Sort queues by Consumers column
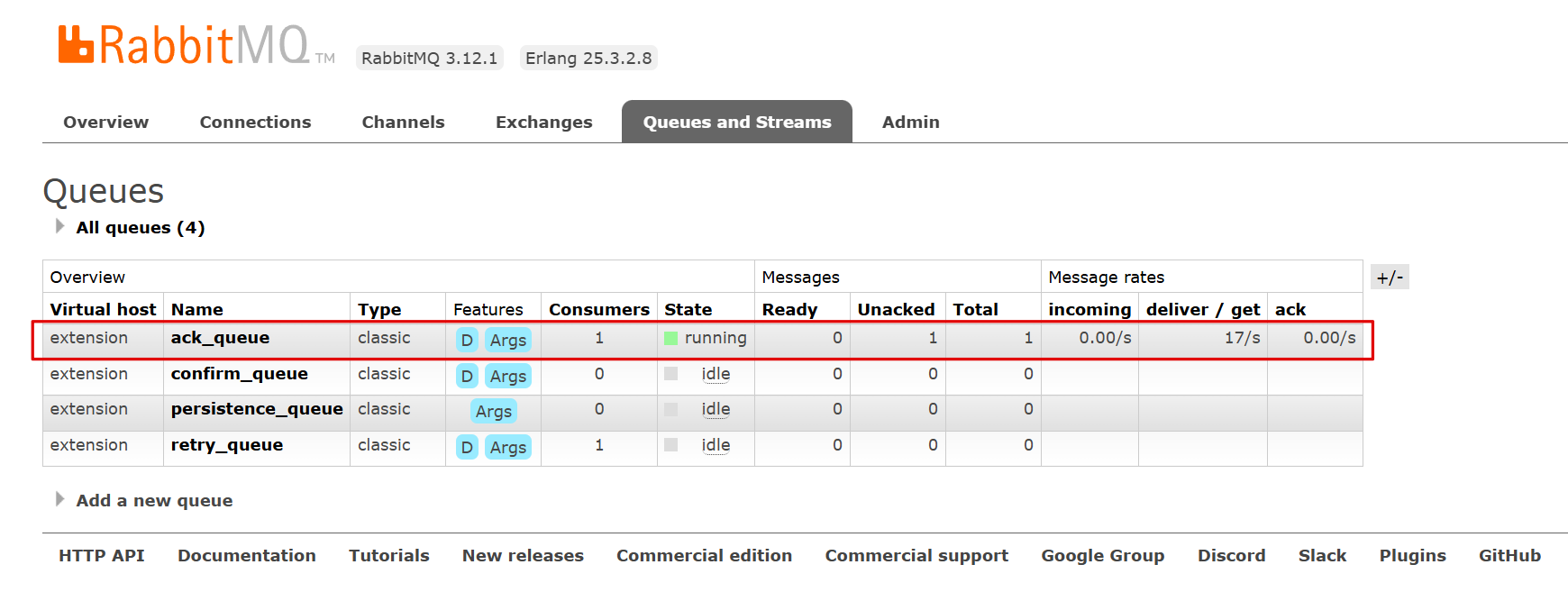Image resolution: width=1568 pixels, height=592 pixels. [599, 309]
